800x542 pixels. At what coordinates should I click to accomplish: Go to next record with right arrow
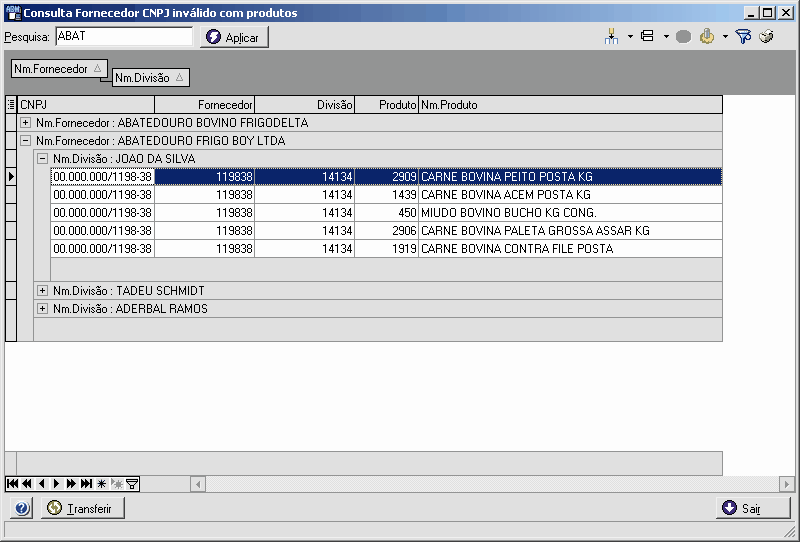[57, 483]
